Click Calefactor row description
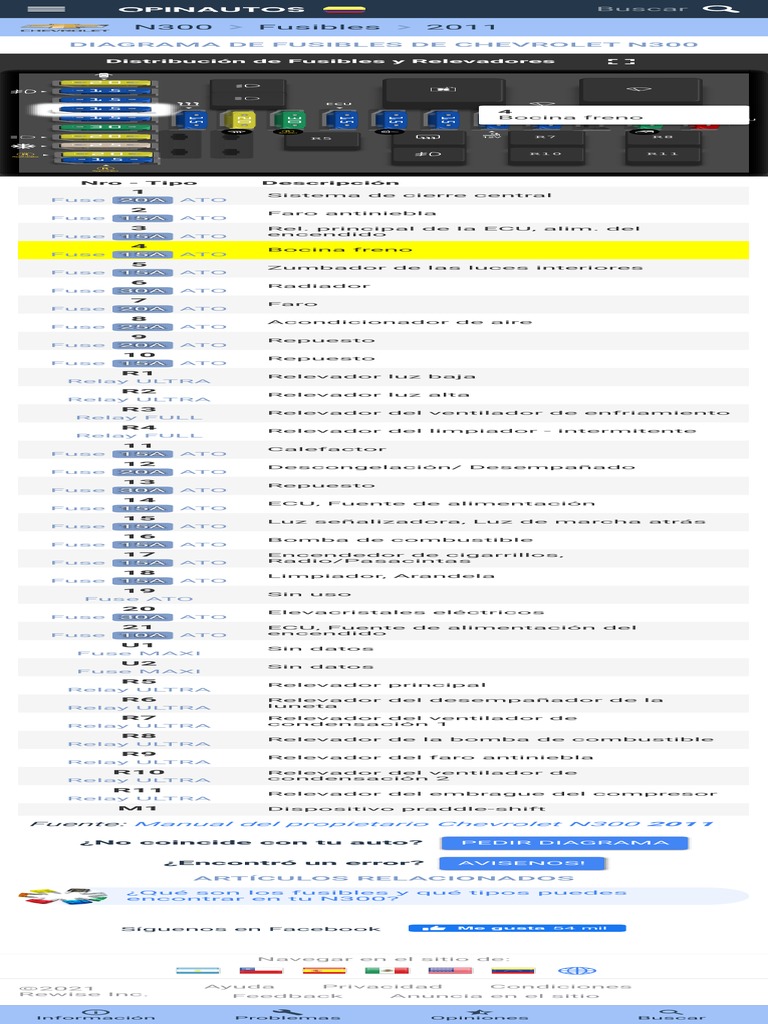Image resolution: width=768 pixels, height=1024 pixels. coord(327,449)
